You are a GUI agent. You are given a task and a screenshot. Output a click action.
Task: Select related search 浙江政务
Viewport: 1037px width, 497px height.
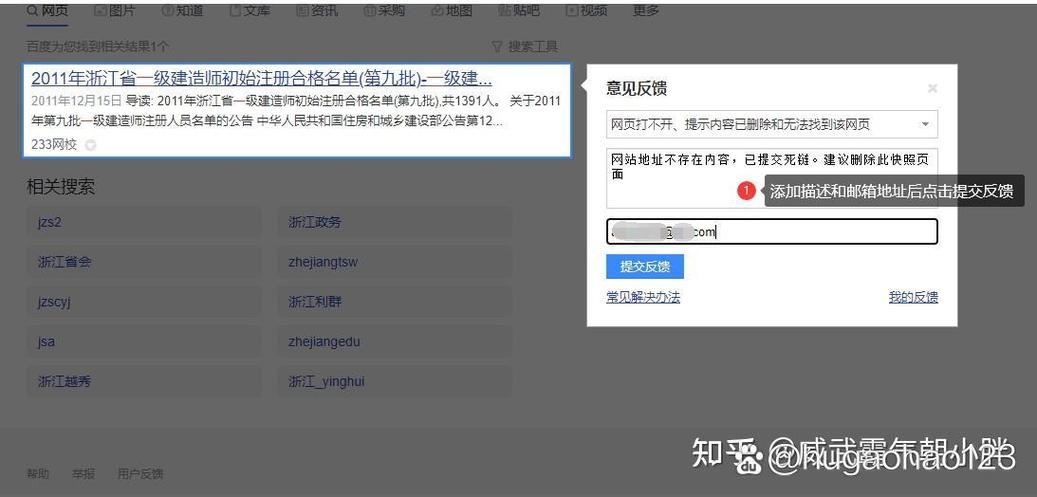click(394, 222)
